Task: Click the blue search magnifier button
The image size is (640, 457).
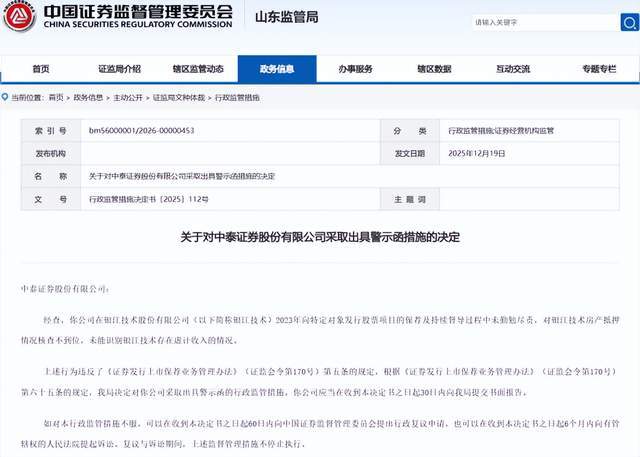Action: [x=630, y=22]
